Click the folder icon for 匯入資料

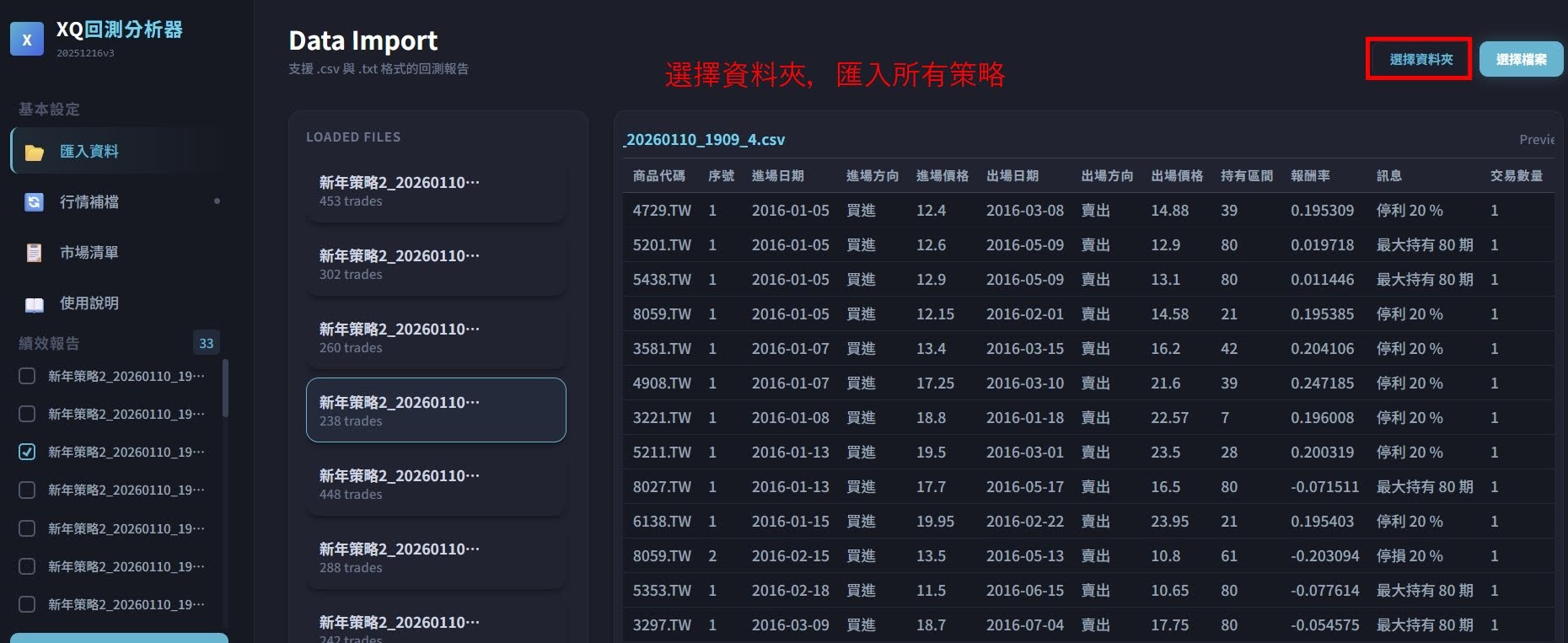35,153
